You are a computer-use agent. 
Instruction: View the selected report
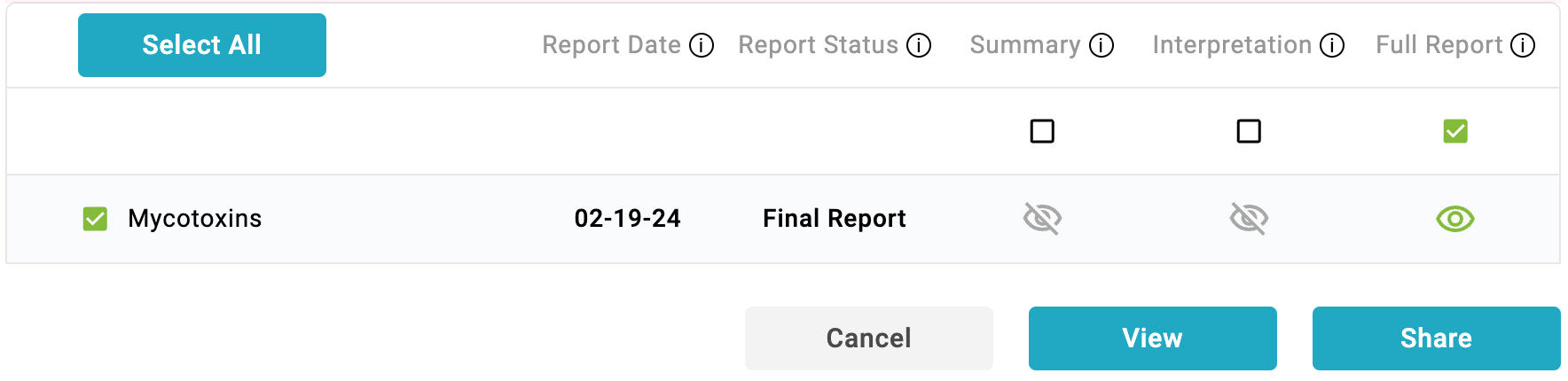tap(1153, 338)
